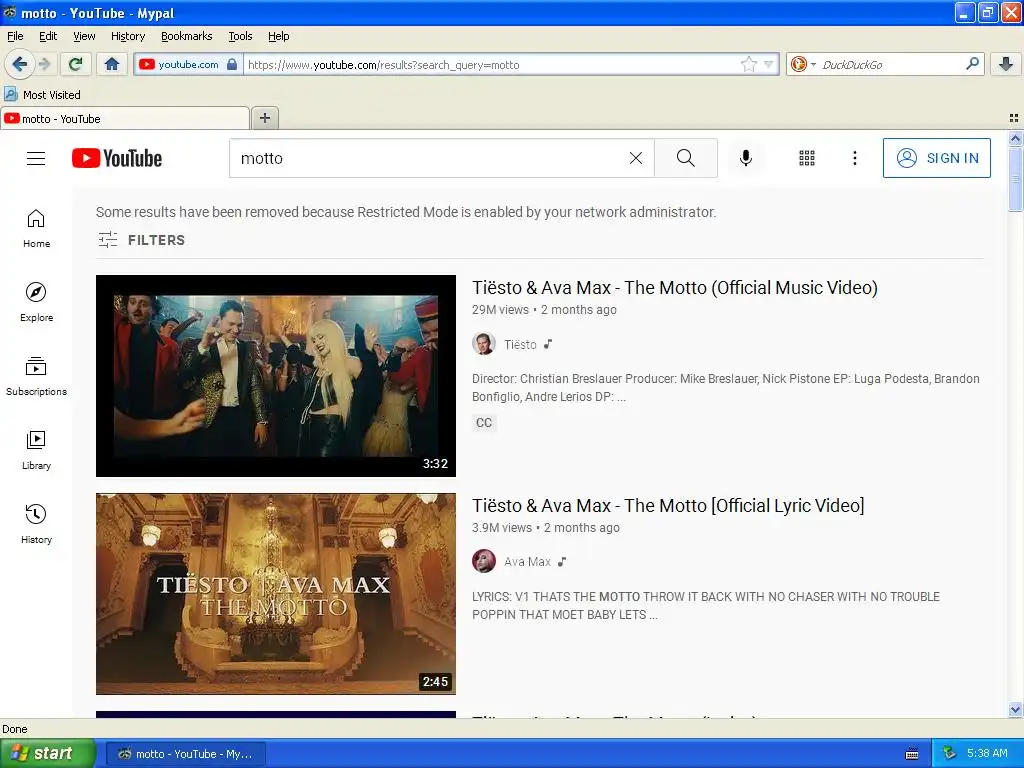Open Subscriptions in the sidebar
1024x768 pixels.
click(x=36, y=376)
